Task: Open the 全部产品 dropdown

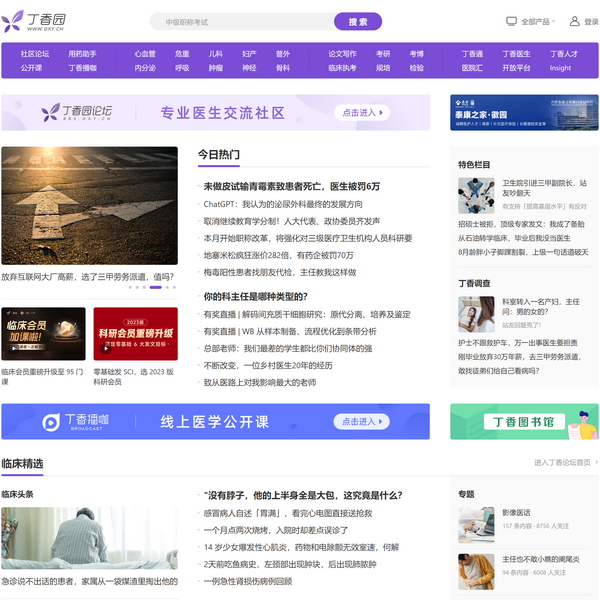Action: pyautogui.click(x=537, y=21)
